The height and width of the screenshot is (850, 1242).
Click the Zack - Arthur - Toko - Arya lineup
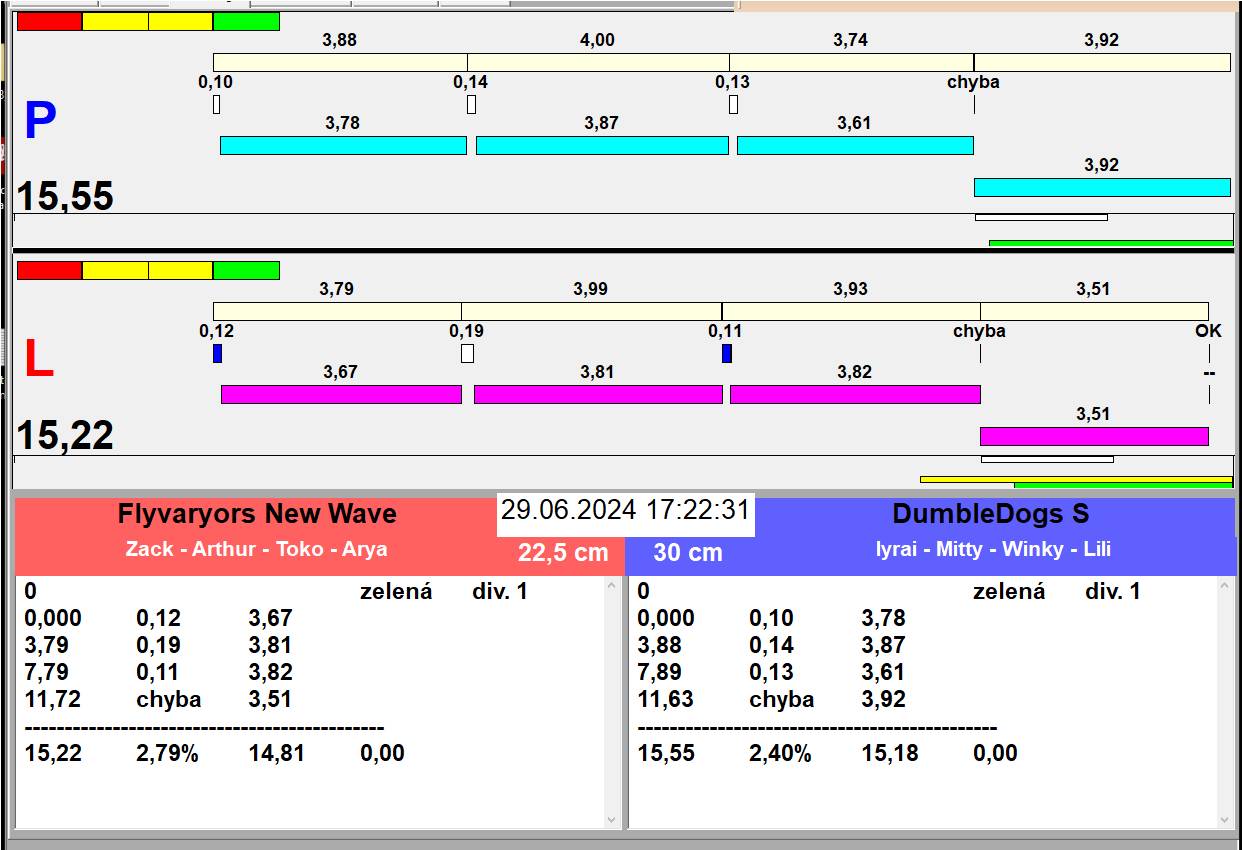tap(256, 549)
